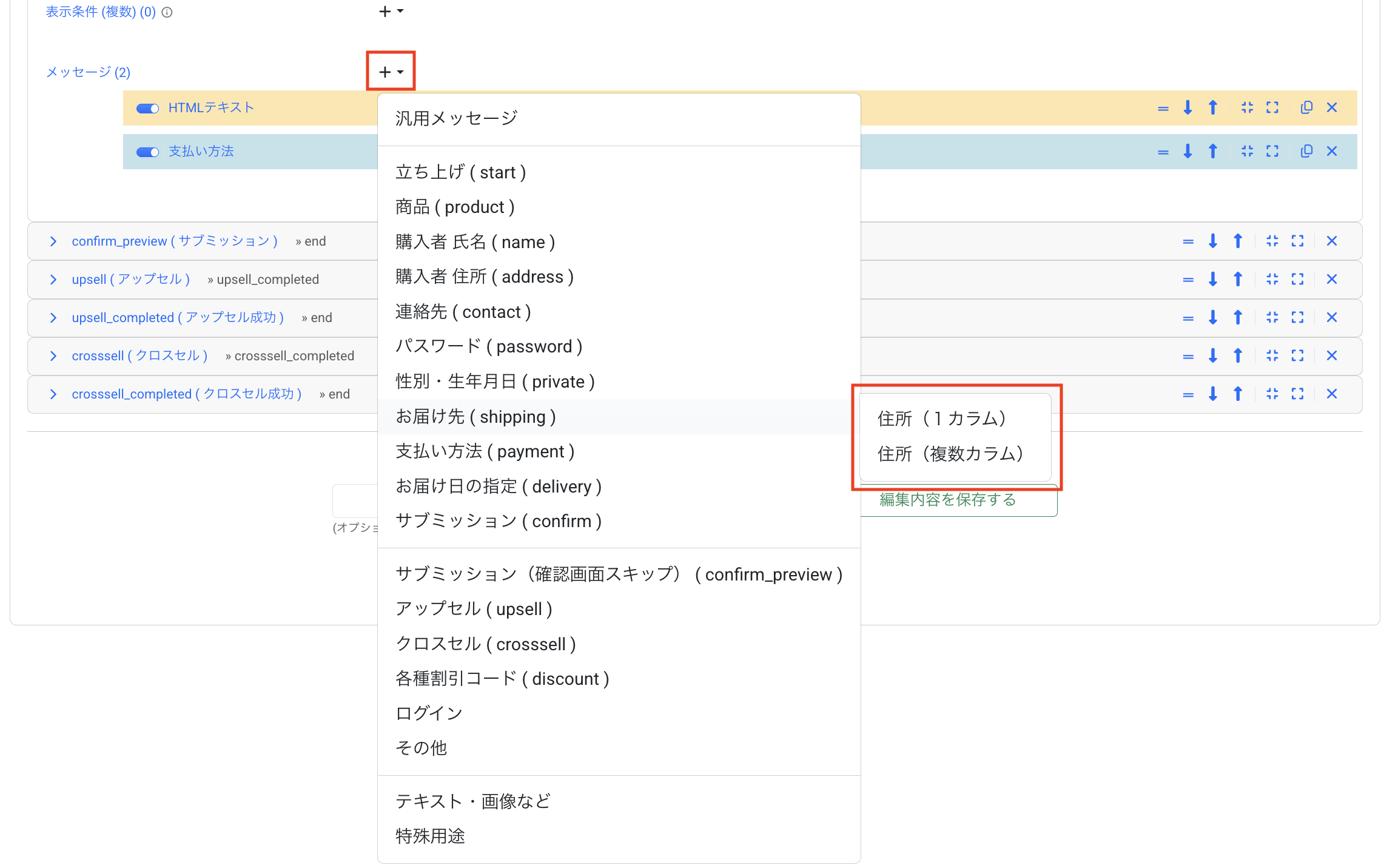Collapse the HTMLテキスト row
Image resolution: width=1384 pixels, height=868 pixels.
(1247, 107)
